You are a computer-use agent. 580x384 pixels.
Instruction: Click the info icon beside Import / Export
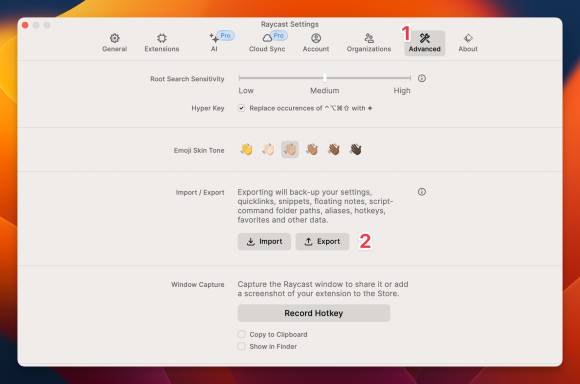[x=422, y=192]
